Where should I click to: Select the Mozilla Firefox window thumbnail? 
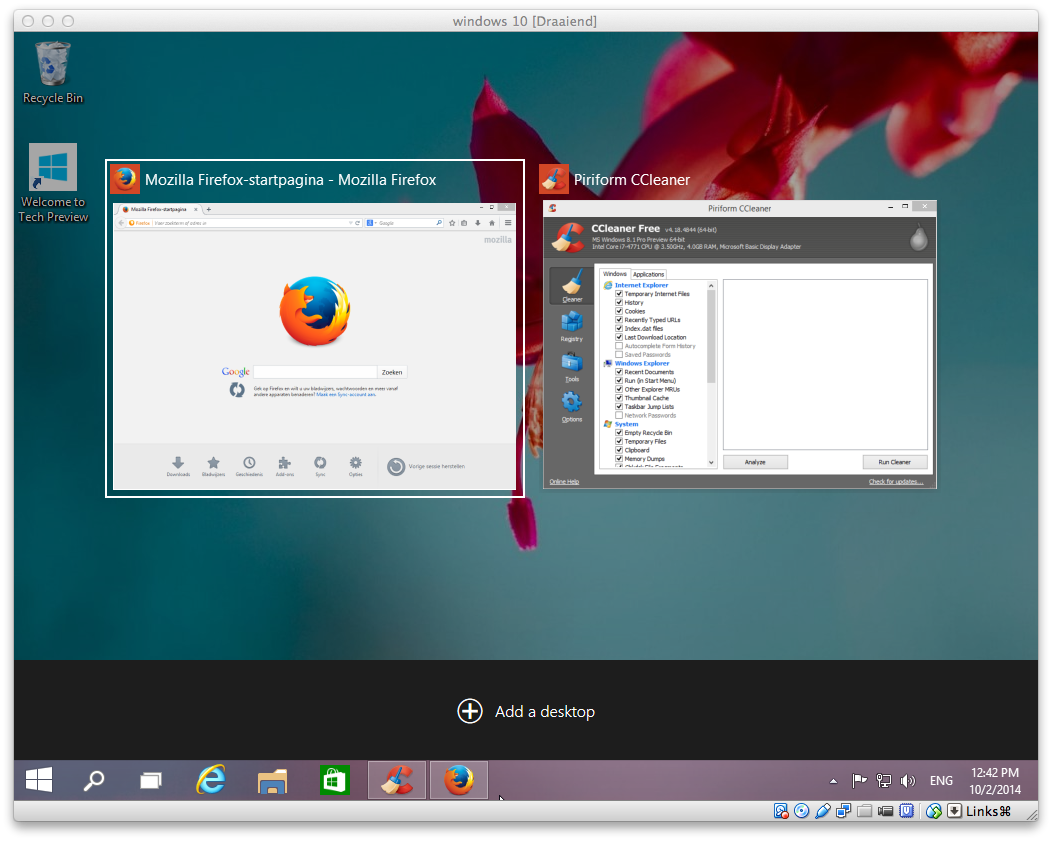[314, 341]
